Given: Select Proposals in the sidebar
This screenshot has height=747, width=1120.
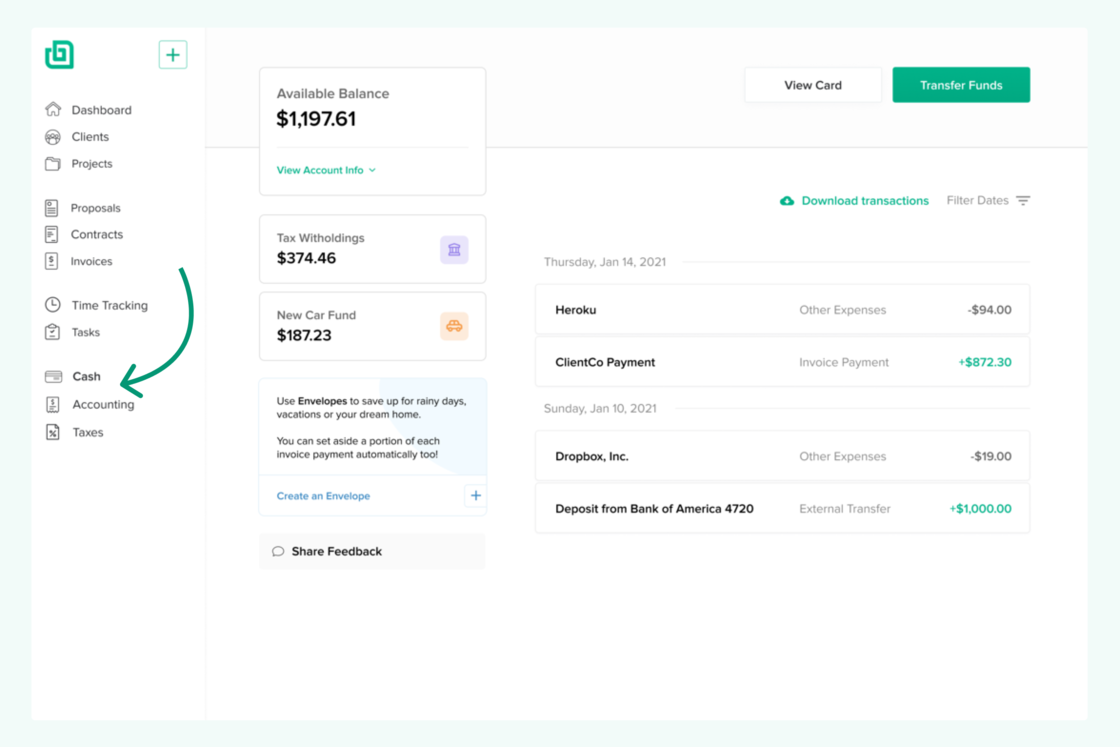Looking at the screenshot, I should (96, 208).
